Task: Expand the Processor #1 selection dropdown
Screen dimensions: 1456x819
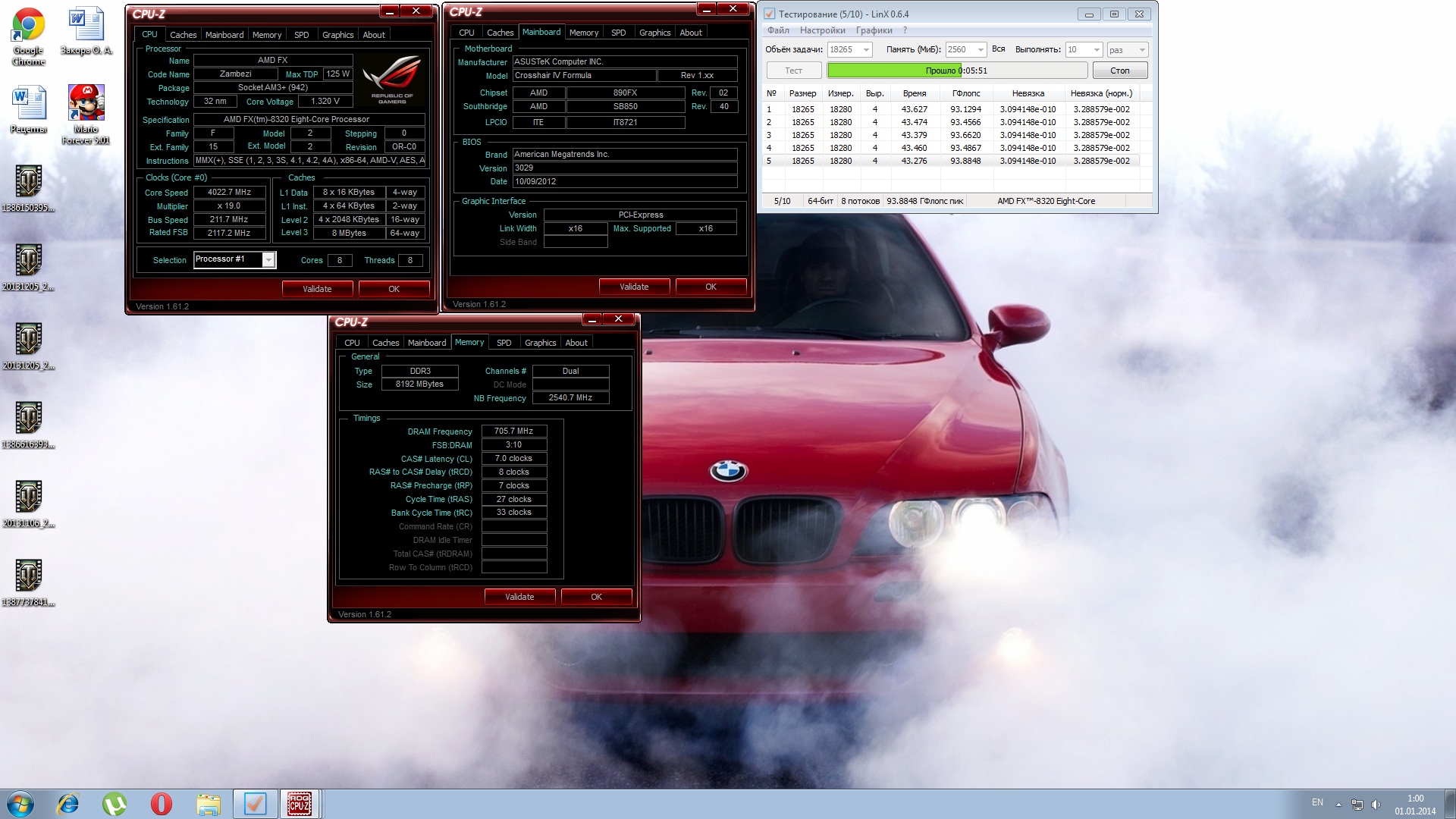Action: (268, 260)
